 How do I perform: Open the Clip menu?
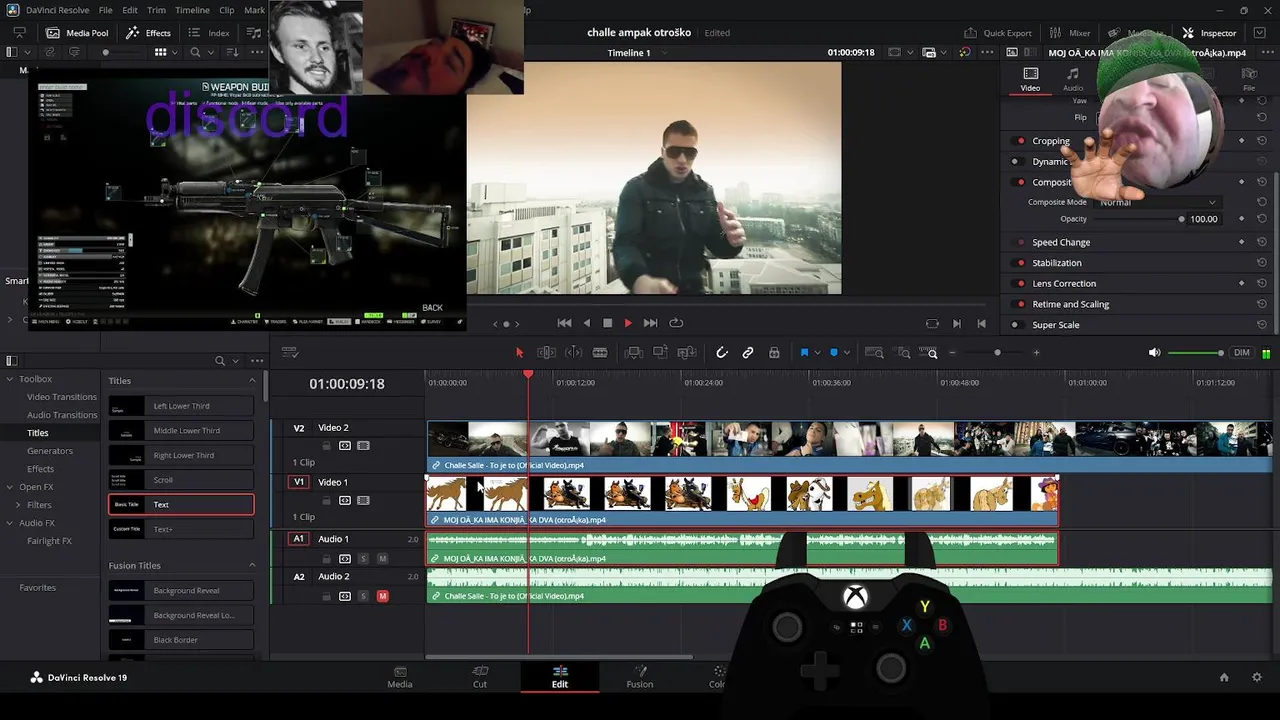coord(227,10)
